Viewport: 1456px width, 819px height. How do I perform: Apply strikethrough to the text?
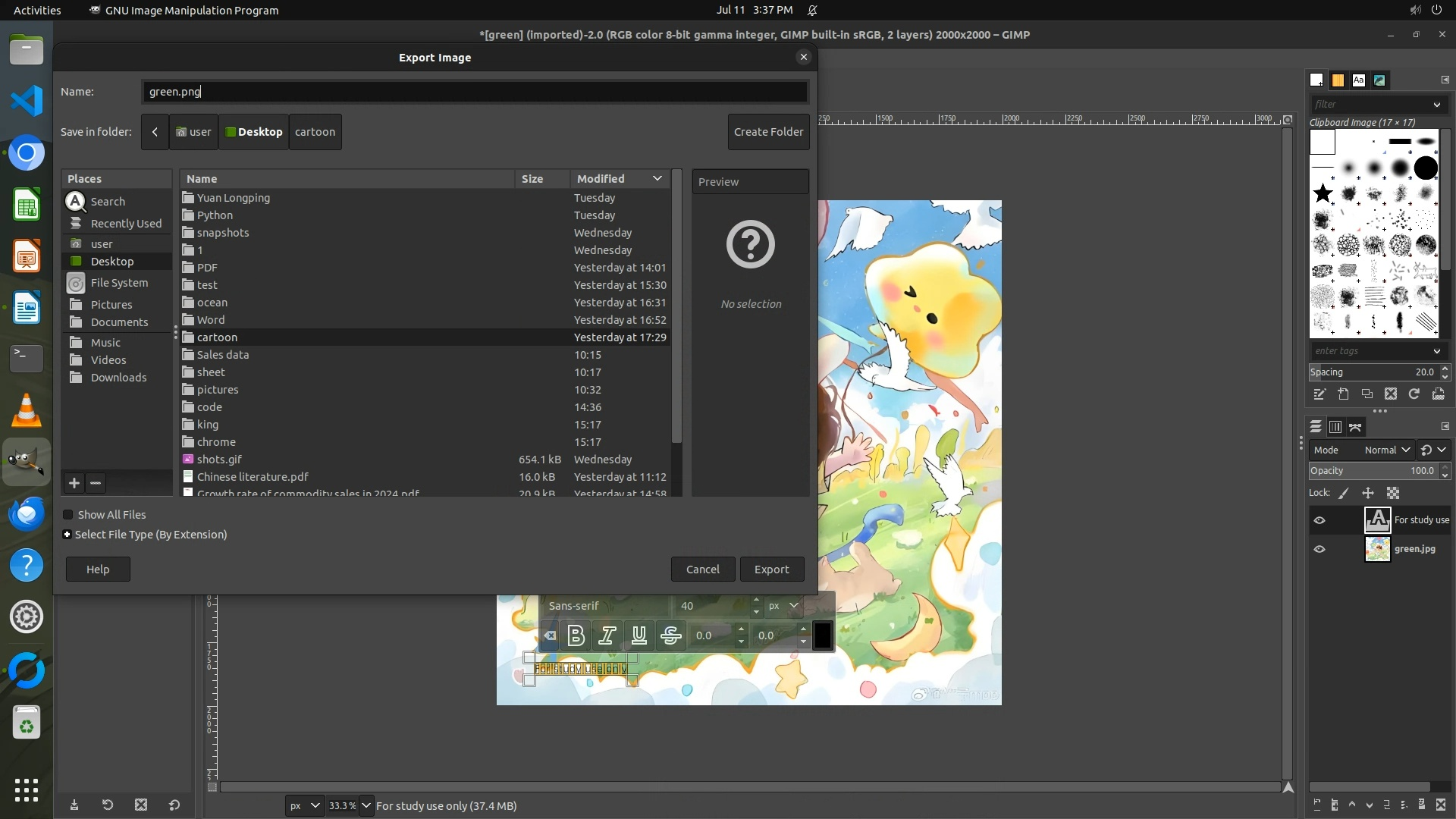[x=671, y=635]
